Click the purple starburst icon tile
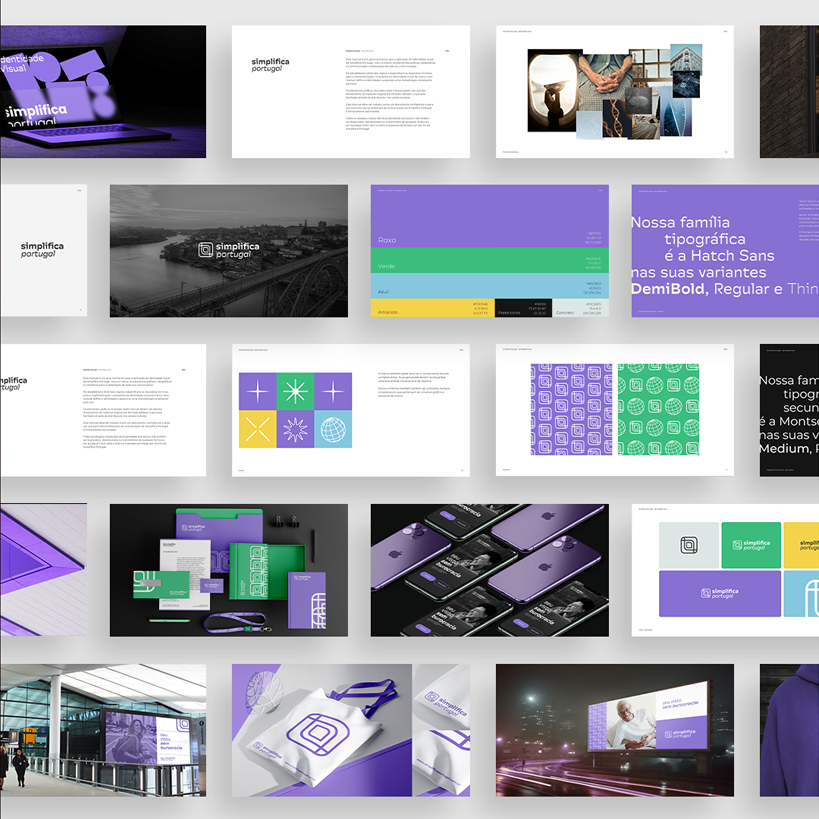The height and width of the screenshot is (819, 819). [295, 429]
